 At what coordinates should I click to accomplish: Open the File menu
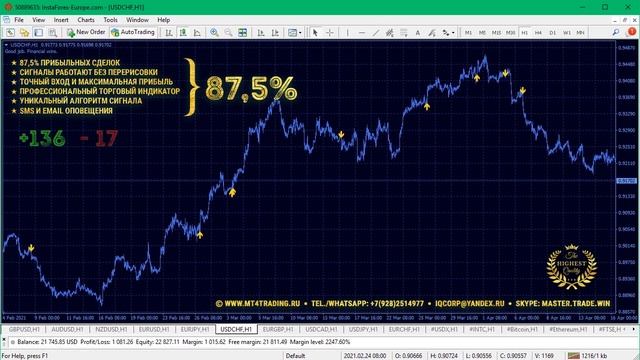[19, 20]
